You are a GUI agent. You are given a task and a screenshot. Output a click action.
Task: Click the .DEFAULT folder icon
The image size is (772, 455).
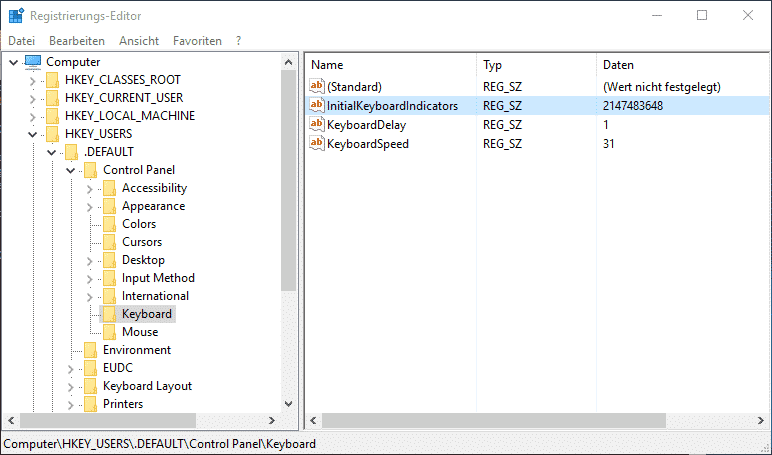(72, 152)
